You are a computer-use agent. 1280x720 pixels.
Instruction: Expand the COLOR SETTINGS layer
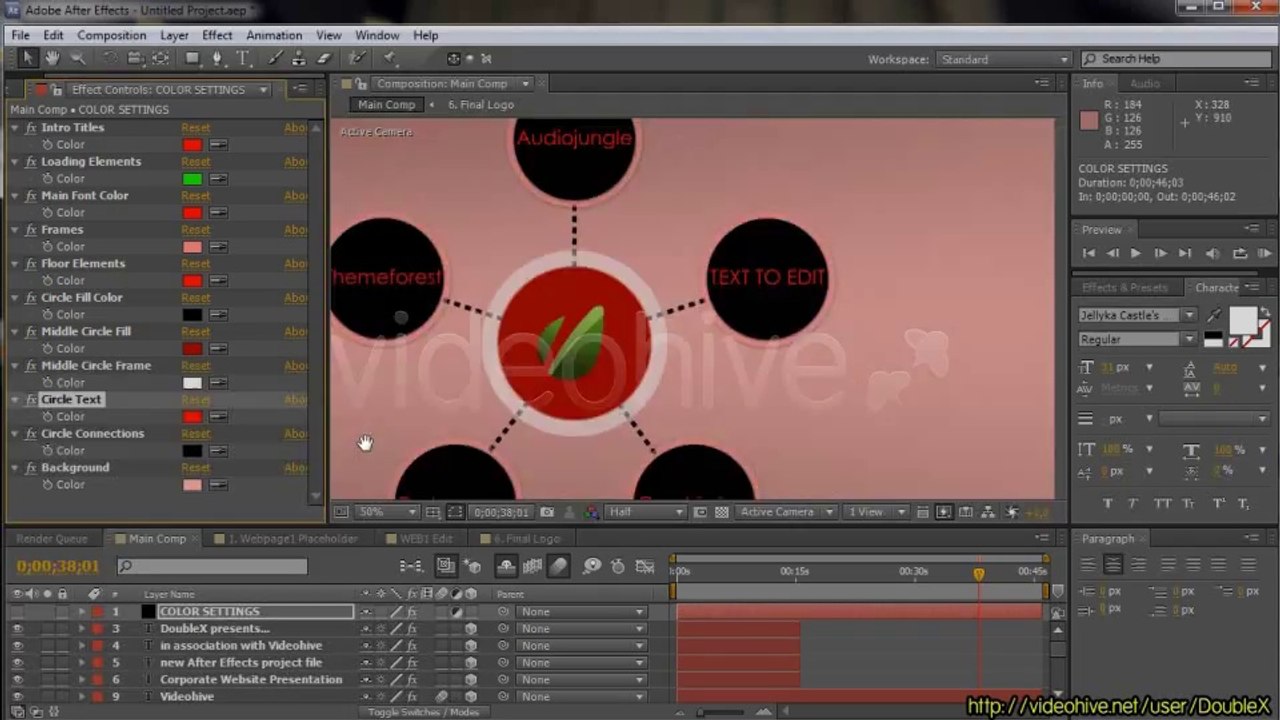(82, 612)
